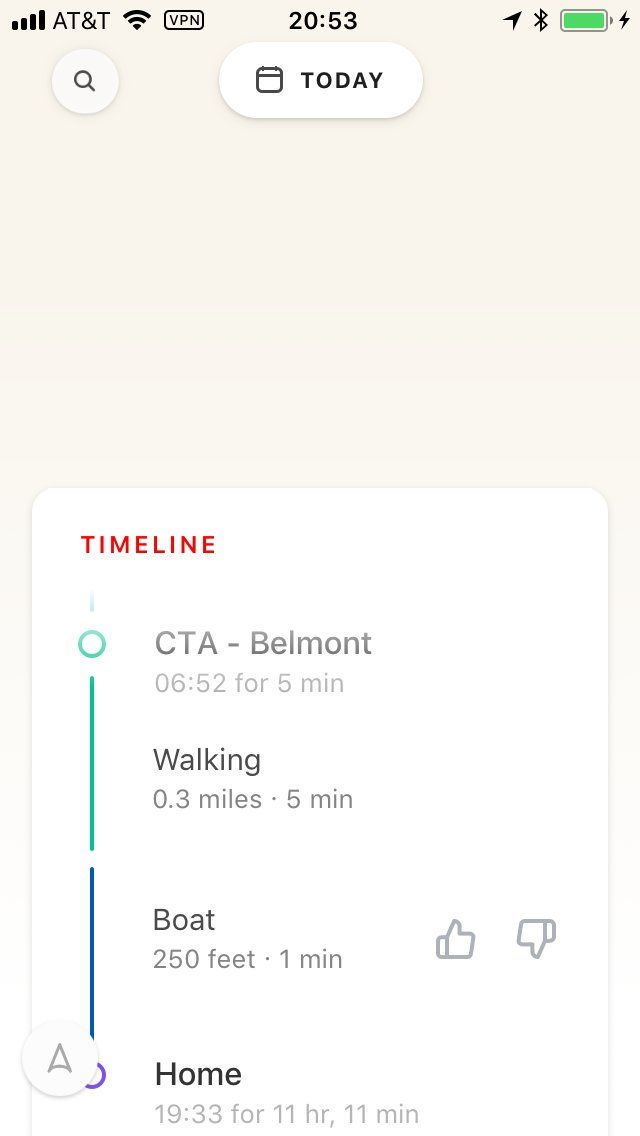Tap the calendar icon in Today button
This screenshot has height=1136, width=640.
tap(269, 80)
